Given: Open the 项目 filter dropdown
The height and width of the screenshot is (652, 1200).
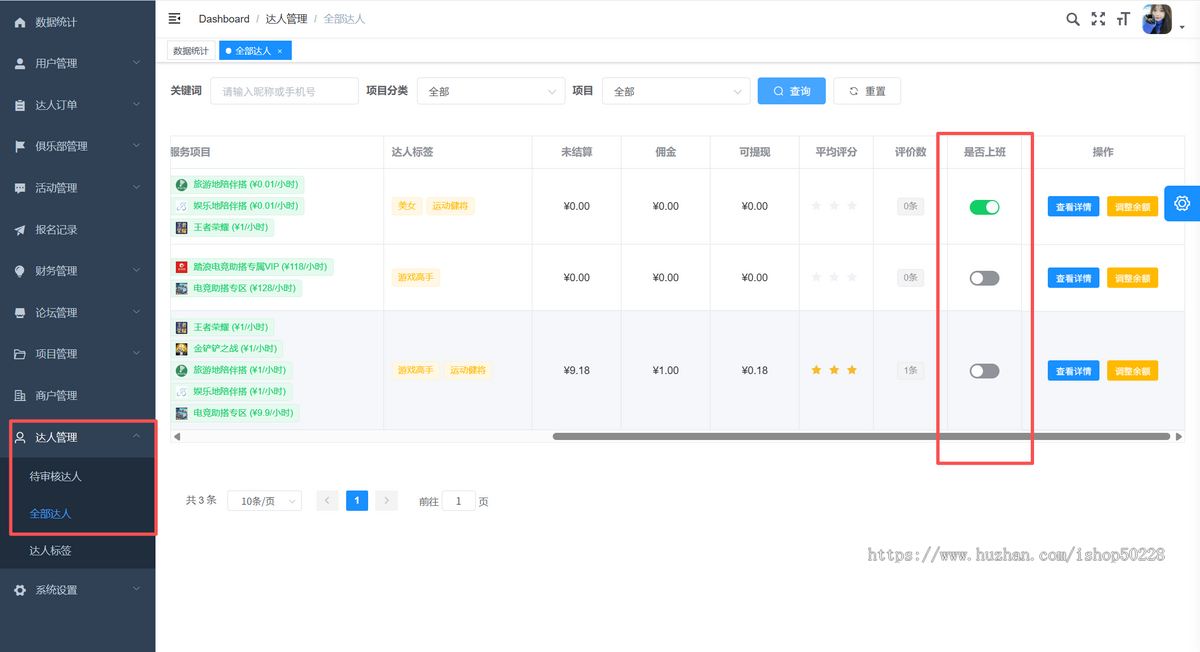Looking at the screenshot, I should coord(676,91).
